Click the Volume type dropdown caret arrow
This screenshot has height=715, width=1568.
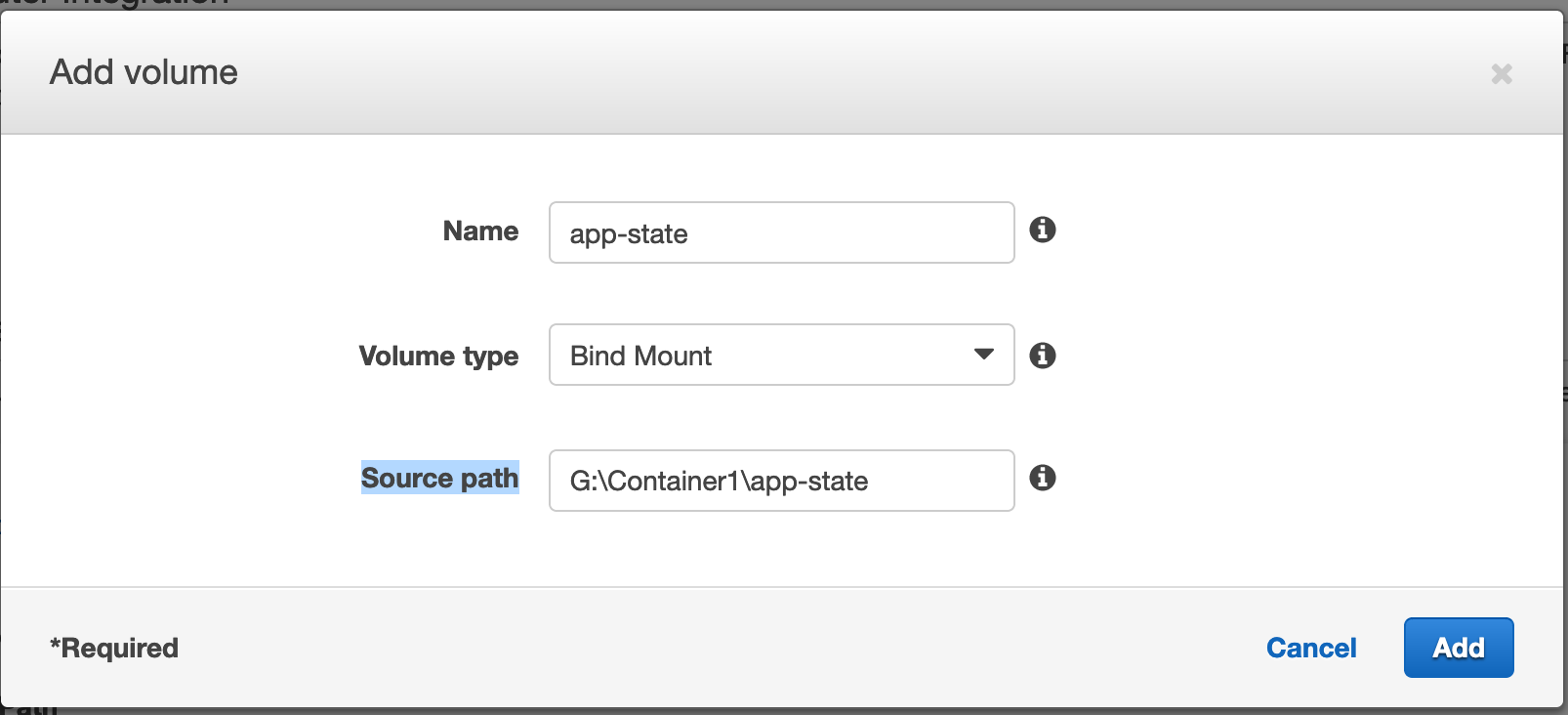[x=984, y=355]
